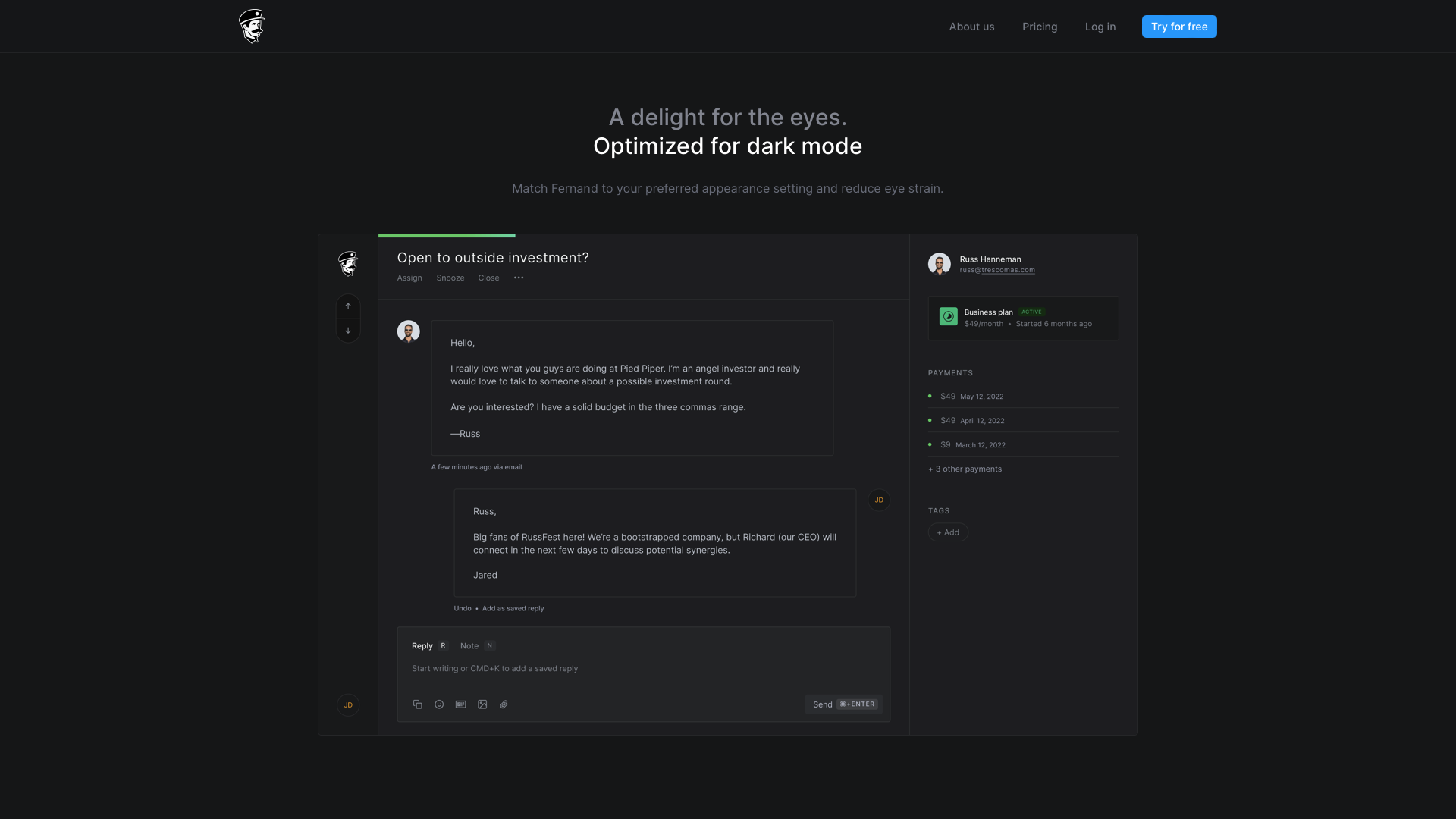Click the JD avatar beside Jared's reply
The height and width of the screenshot is (819, 1456).
click(x=879, y=500)
